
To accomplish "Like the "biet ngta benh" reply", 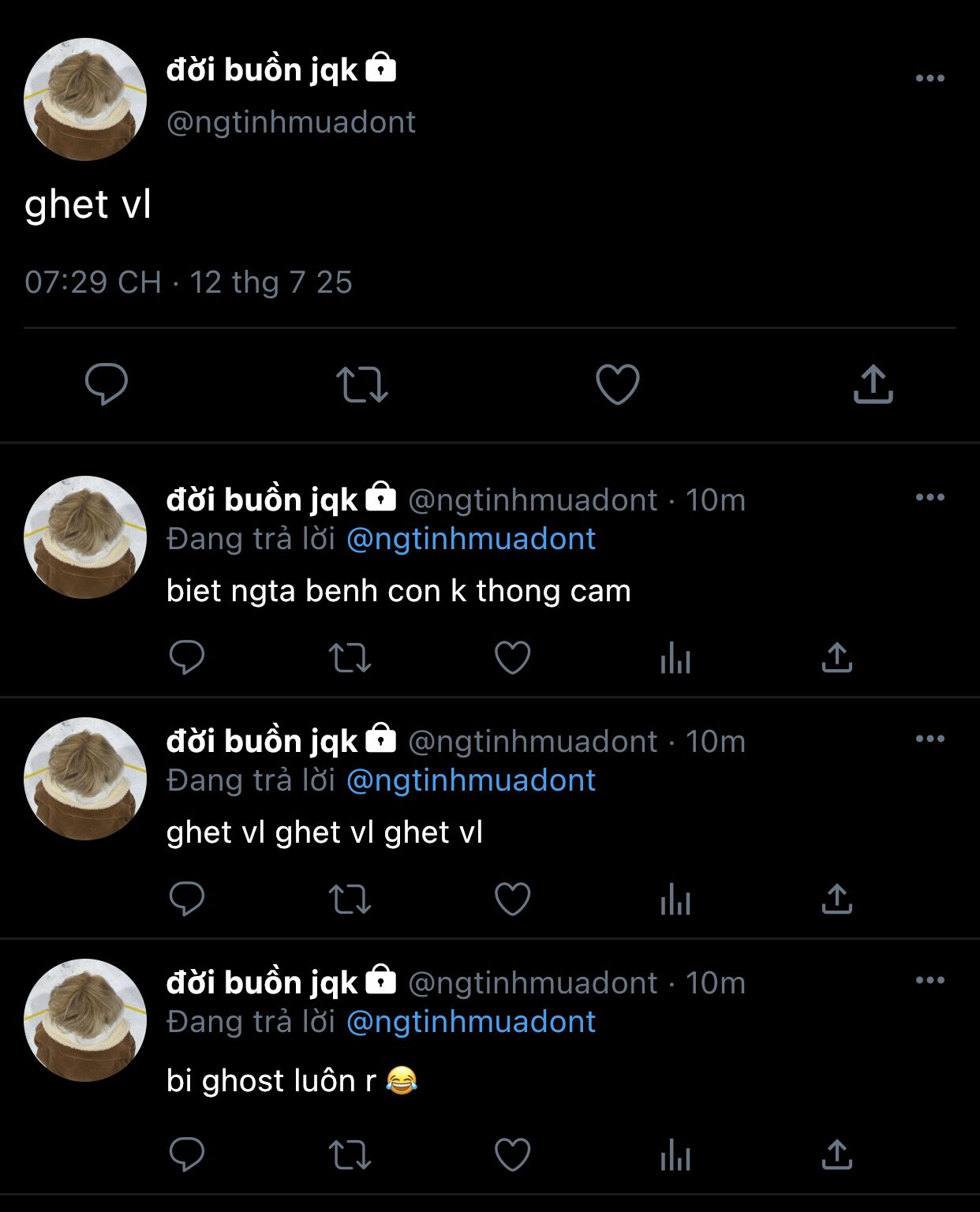I will [512, 657].
